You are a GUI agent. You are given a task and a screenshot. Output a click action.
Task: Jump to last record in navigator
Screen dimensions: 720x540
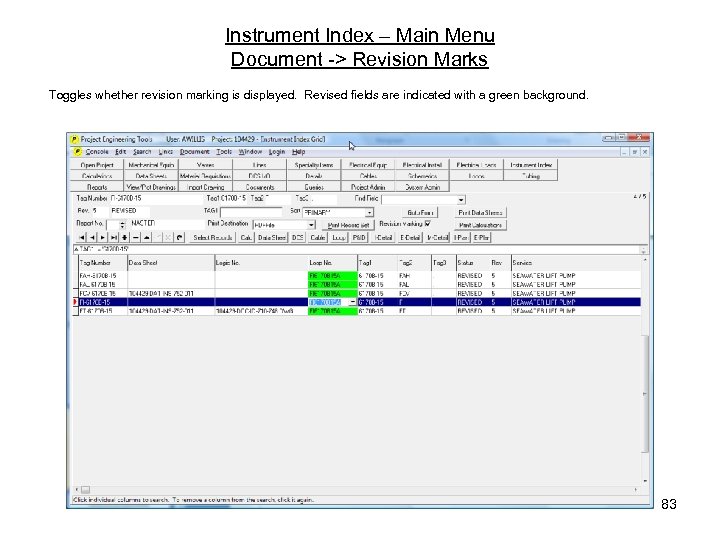pyautogui.click(x=113, y=237)
